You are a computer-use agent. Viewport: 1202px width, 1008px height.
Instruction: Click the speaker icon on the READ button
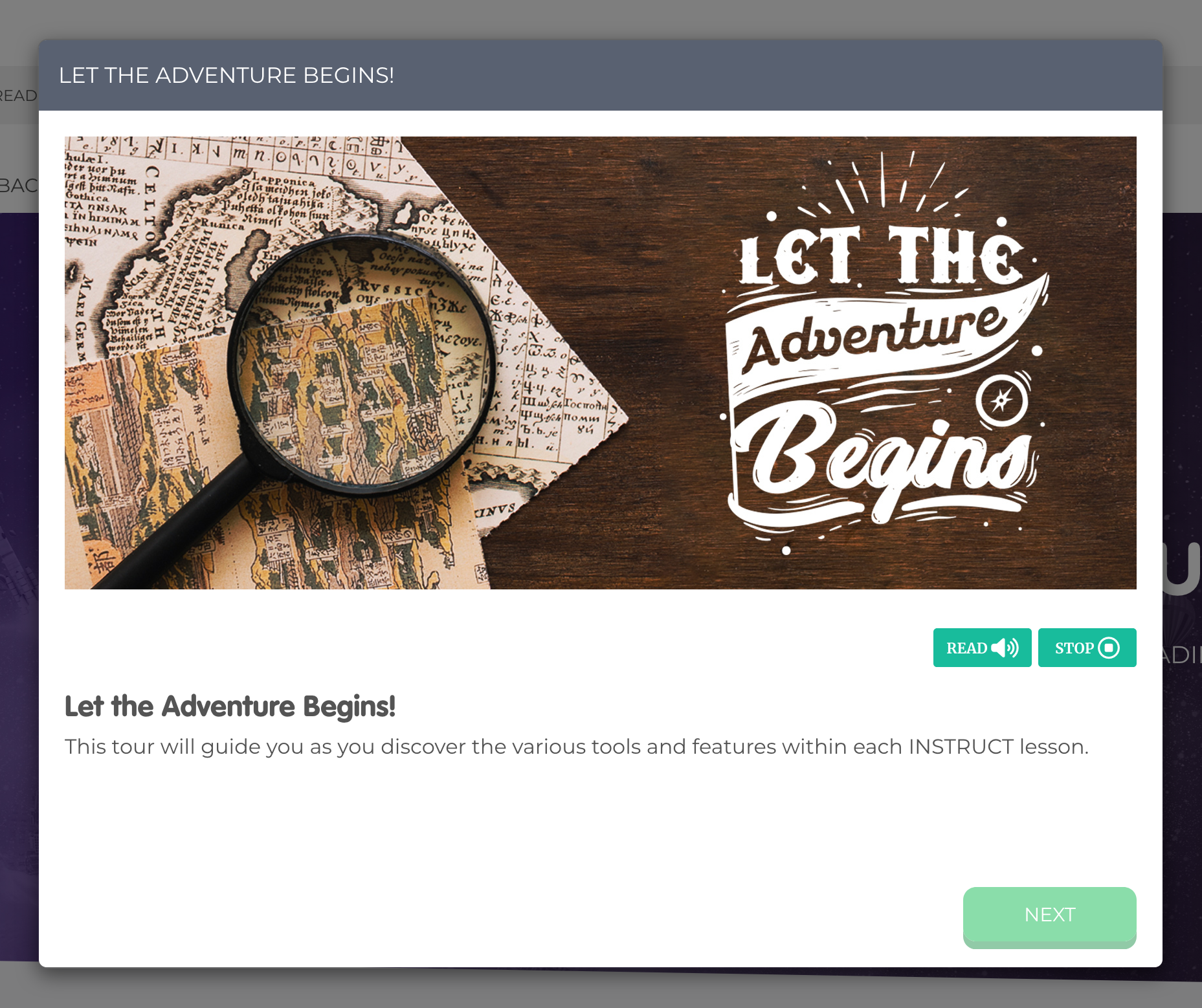[1005, 648]
